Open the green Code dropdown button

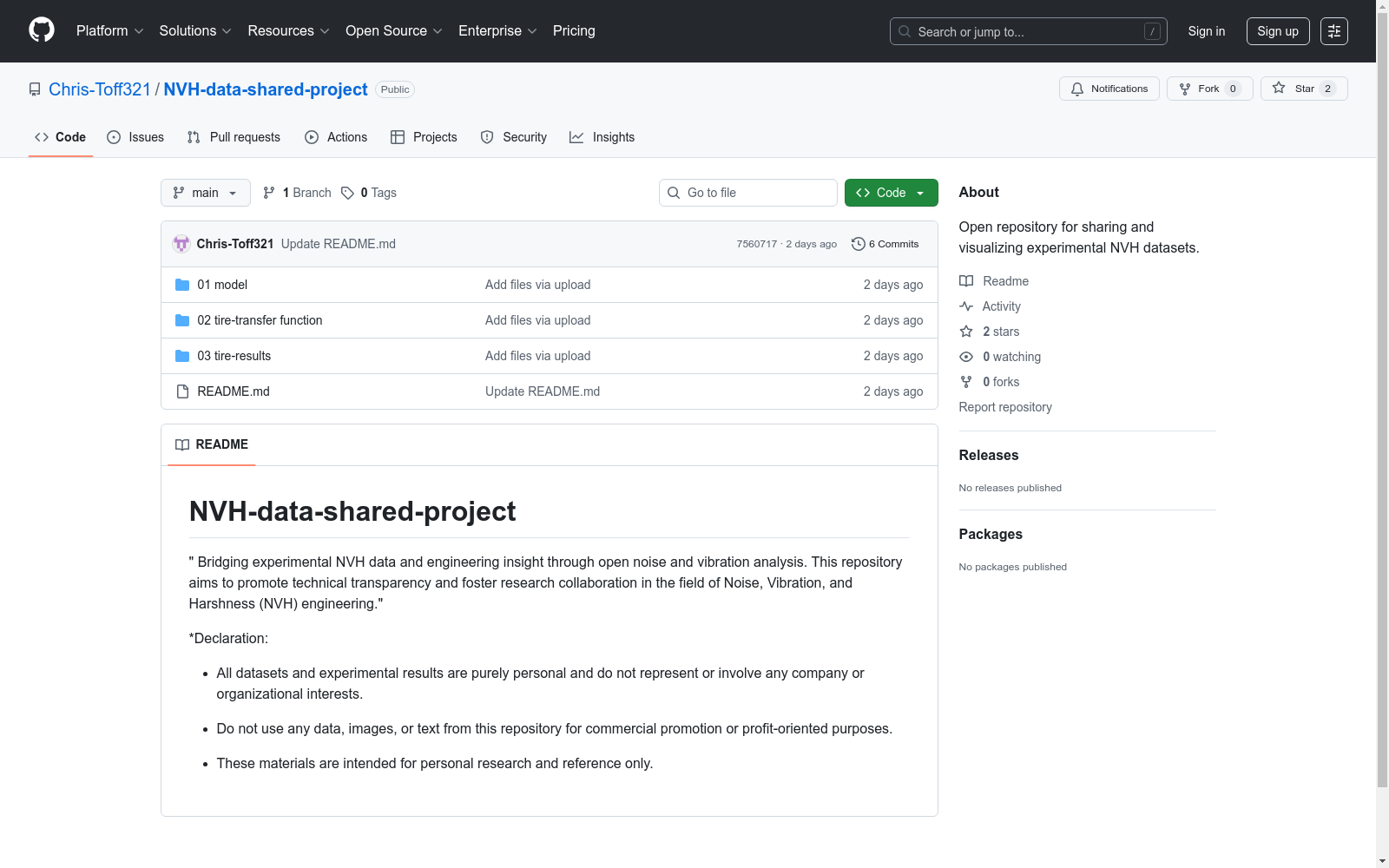892,193
